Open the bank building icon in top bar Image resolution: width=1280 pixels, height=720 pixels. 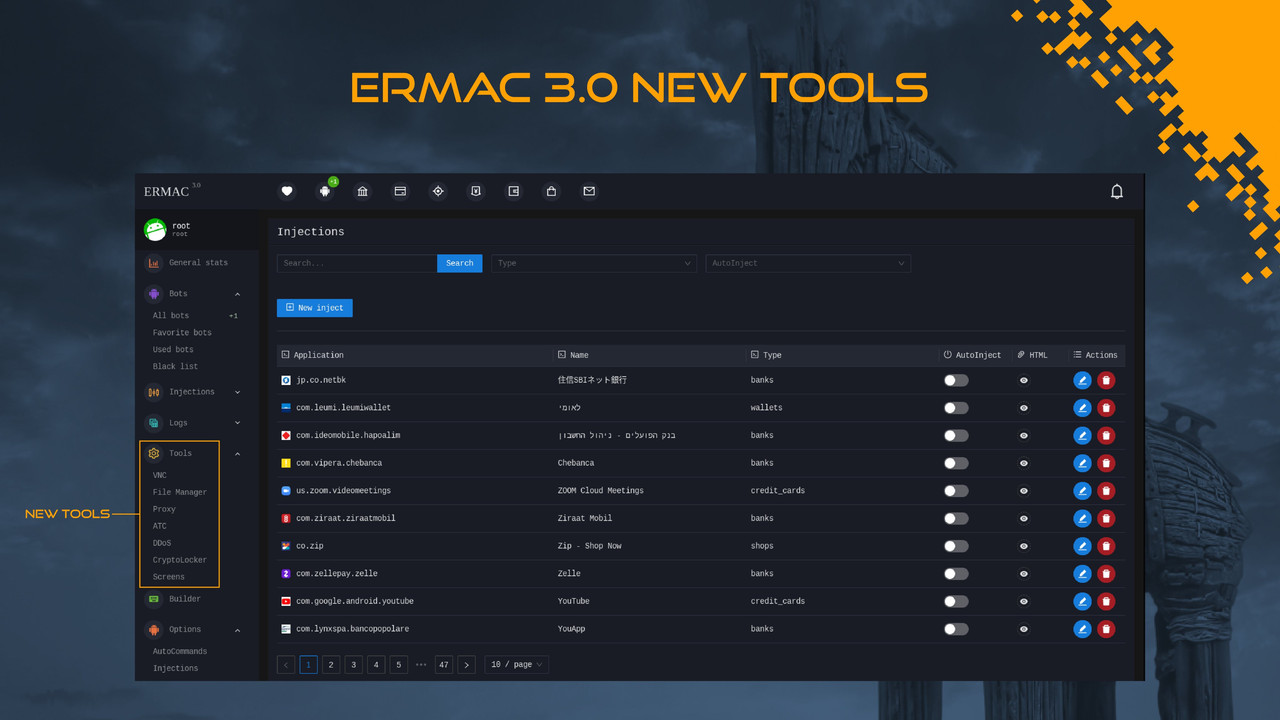[x=363, y=191]
